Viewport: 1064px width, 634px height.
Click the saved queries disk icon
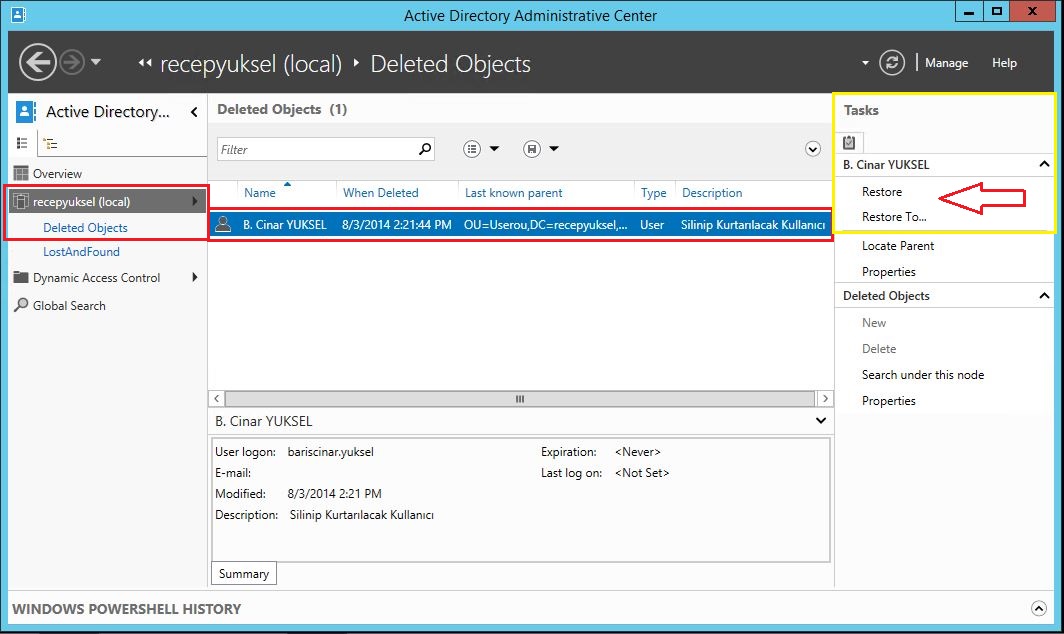(532, 149)
